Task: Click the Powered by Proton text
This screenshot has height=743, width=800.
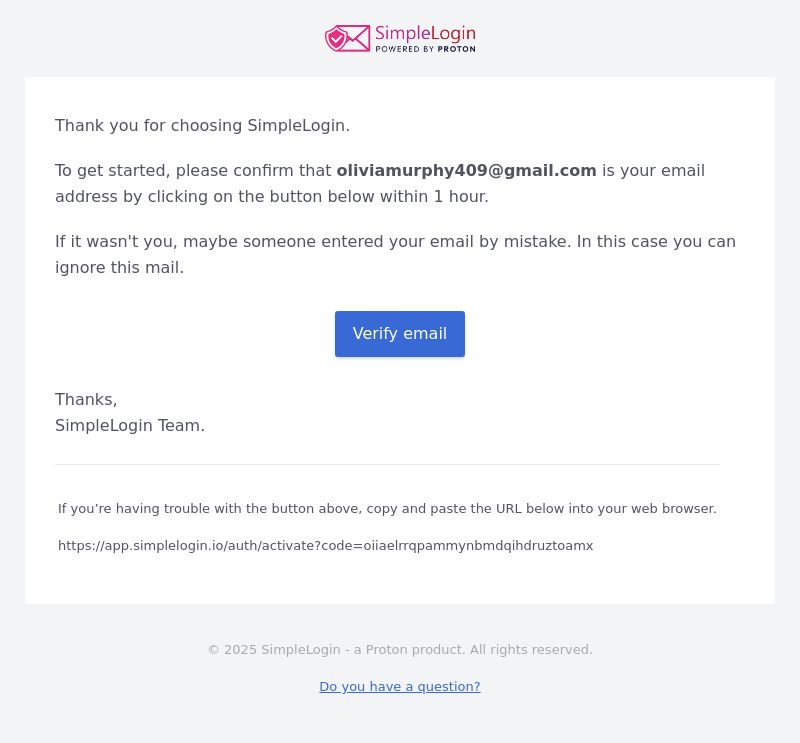Action: [425, 49]
